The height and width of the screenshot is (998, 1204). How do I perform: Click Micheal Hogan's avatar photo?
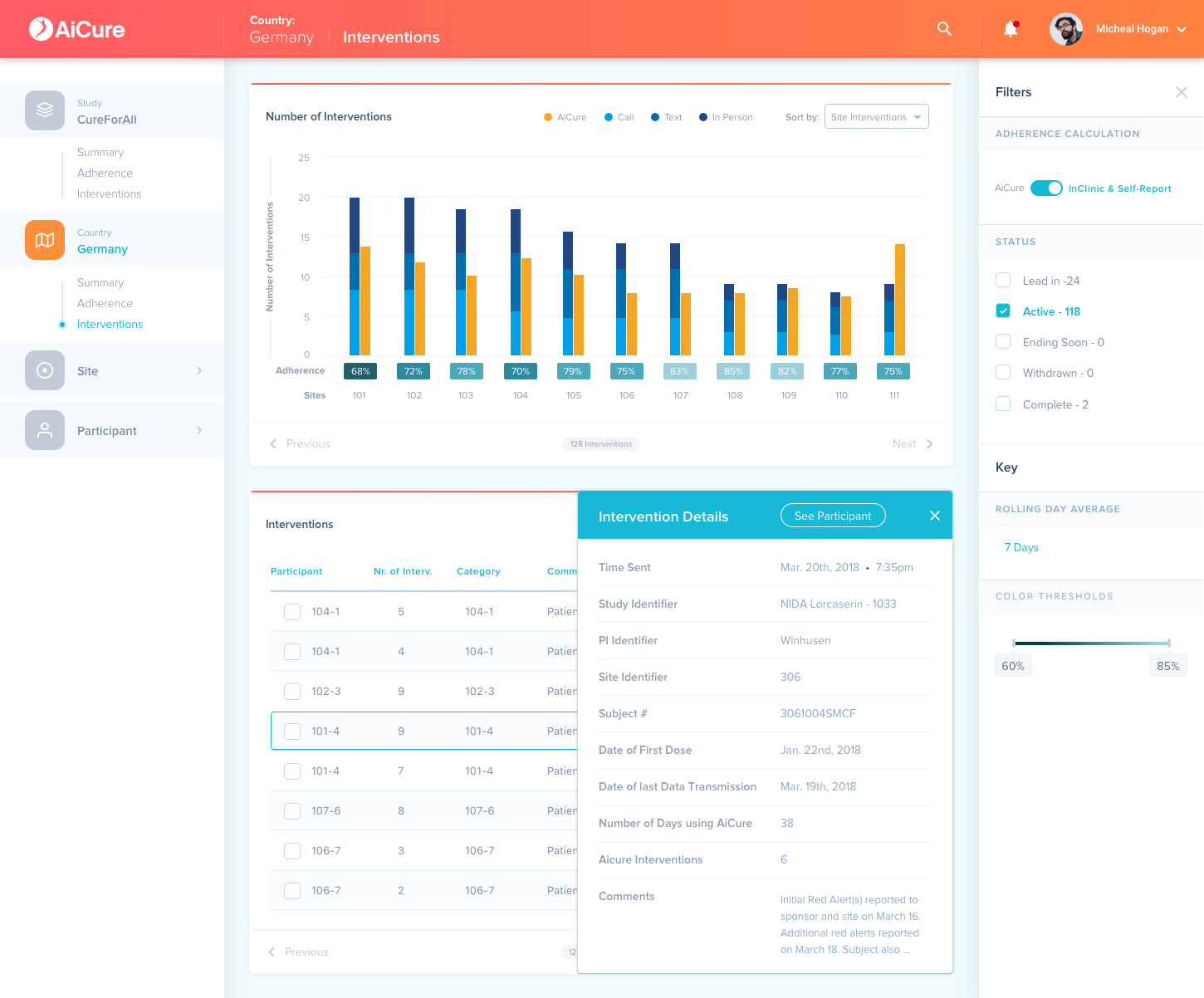(x=1066, y=29)
